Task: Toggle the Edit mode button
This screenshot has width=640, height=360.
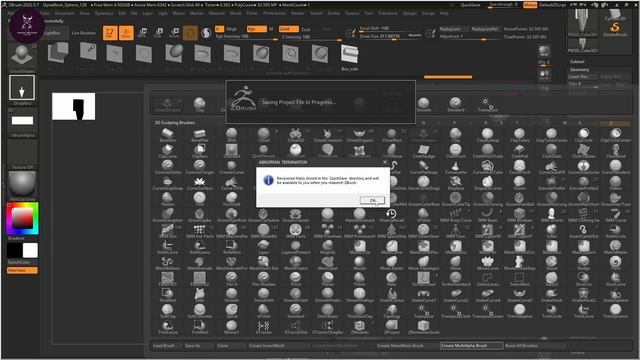Action: tap(110, 33)
